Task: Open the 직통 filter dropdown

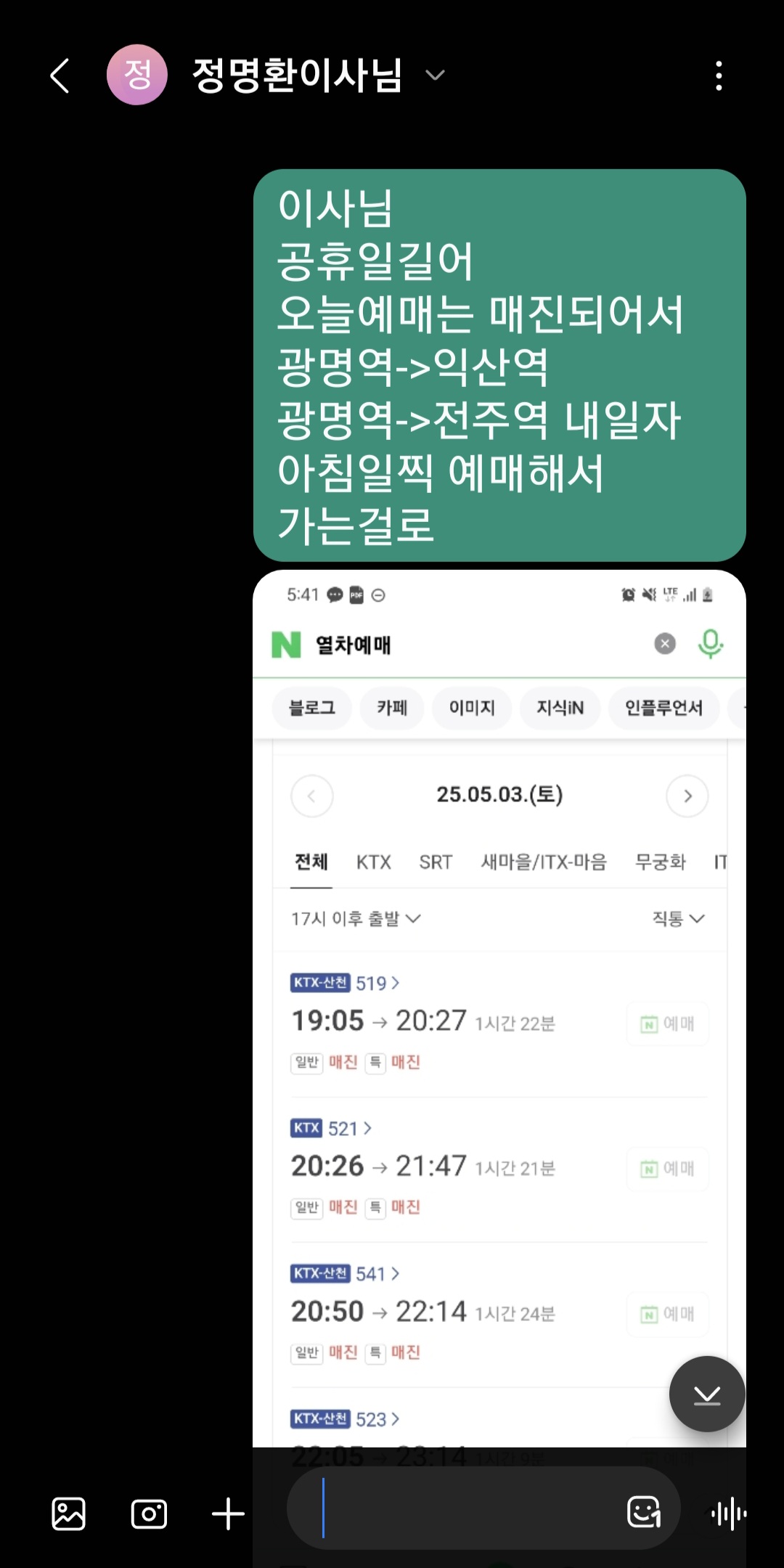Action: click(x=678, y=918)
